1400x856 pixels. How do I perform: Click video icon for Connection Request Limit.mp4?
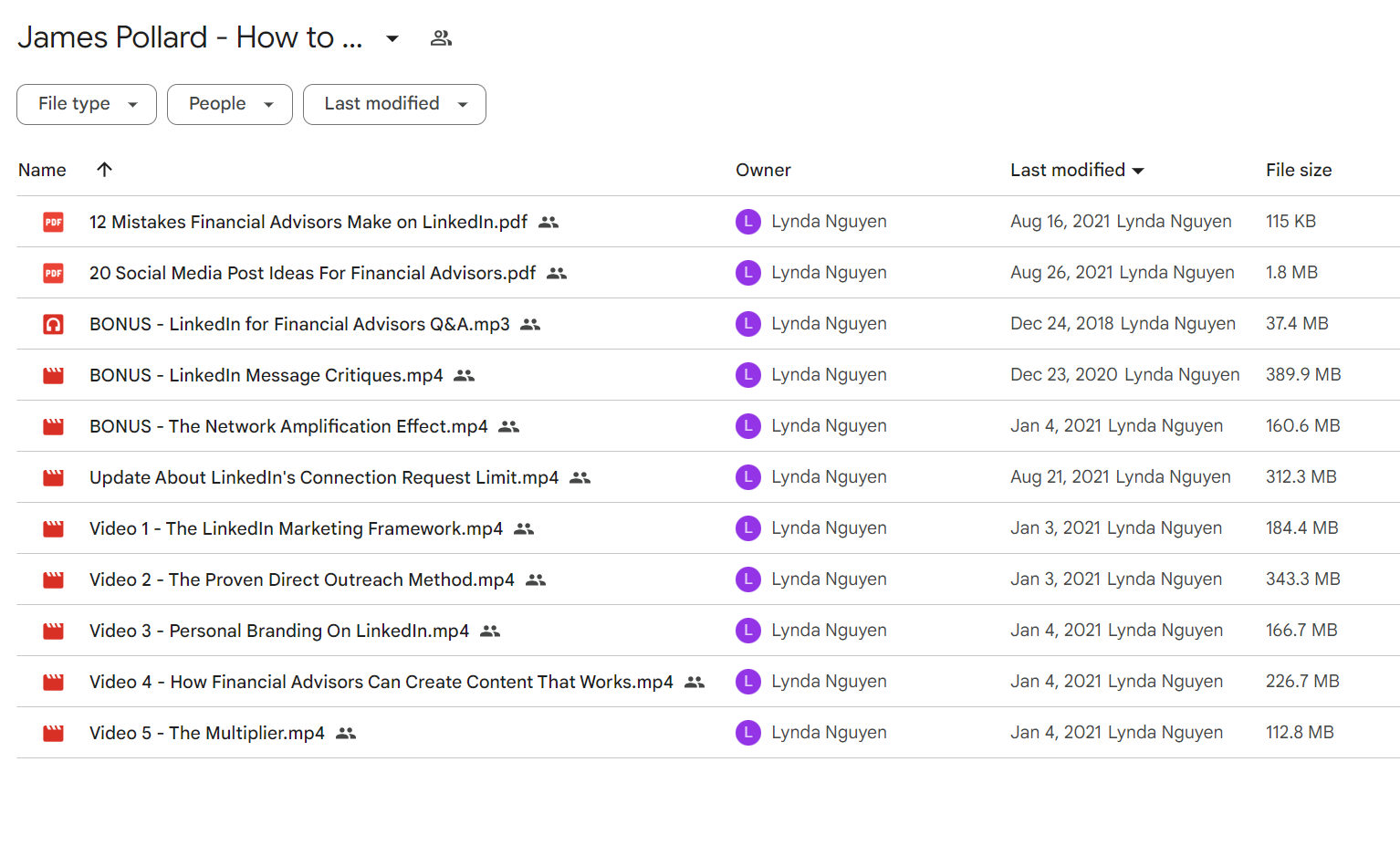click(54, 477)
